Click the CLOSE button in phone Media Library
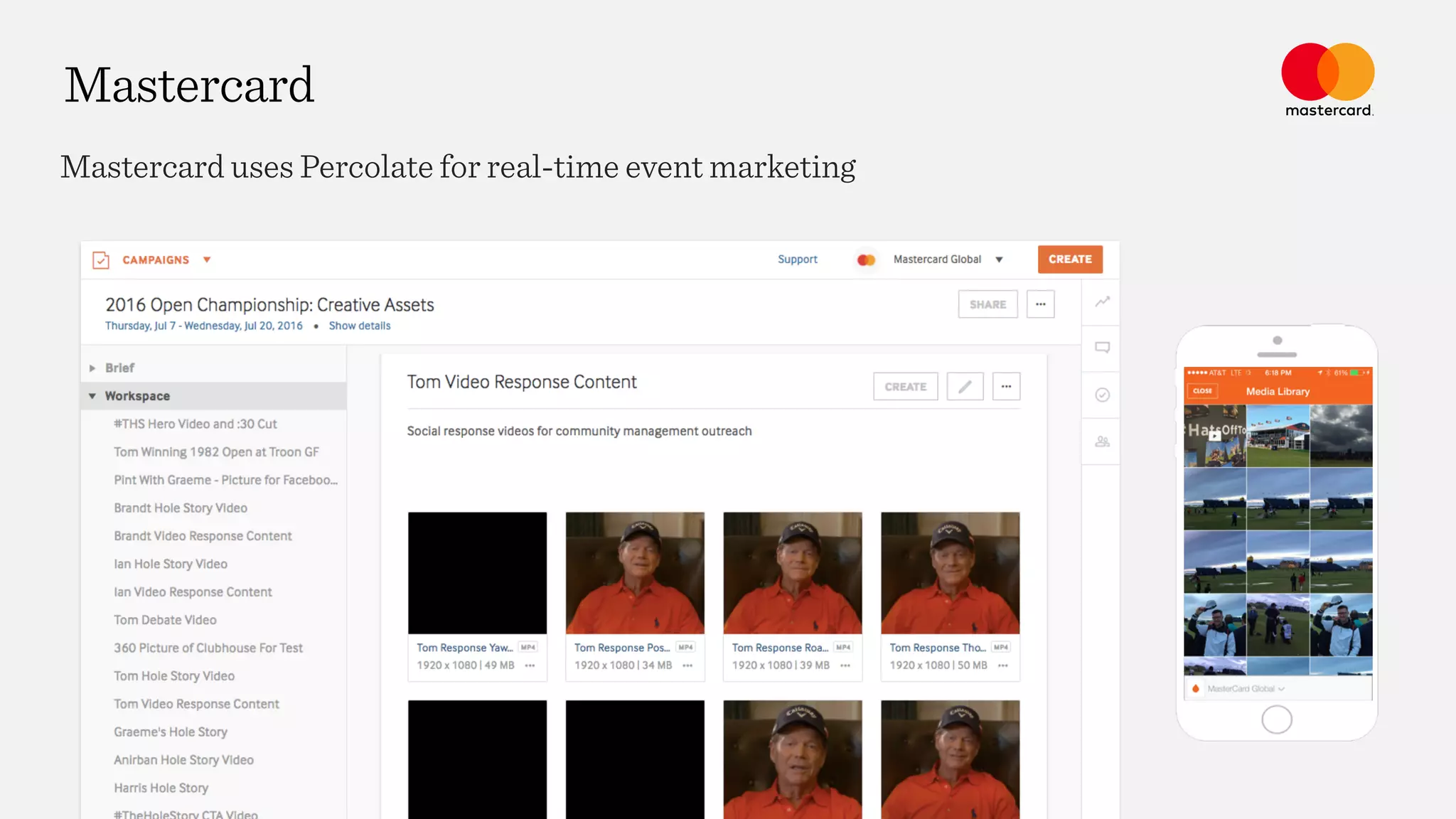 1202,391
